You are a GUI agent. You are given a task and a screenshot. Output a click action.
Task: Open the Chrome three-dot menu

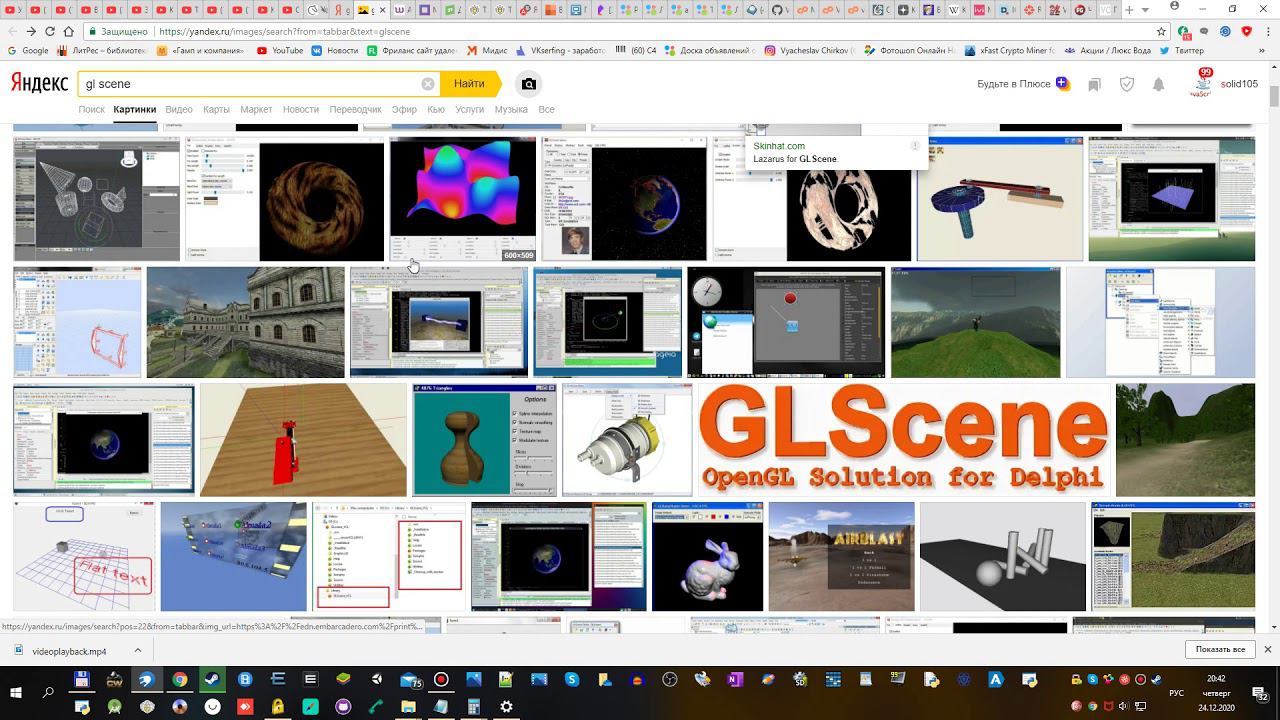[1266, 31]
